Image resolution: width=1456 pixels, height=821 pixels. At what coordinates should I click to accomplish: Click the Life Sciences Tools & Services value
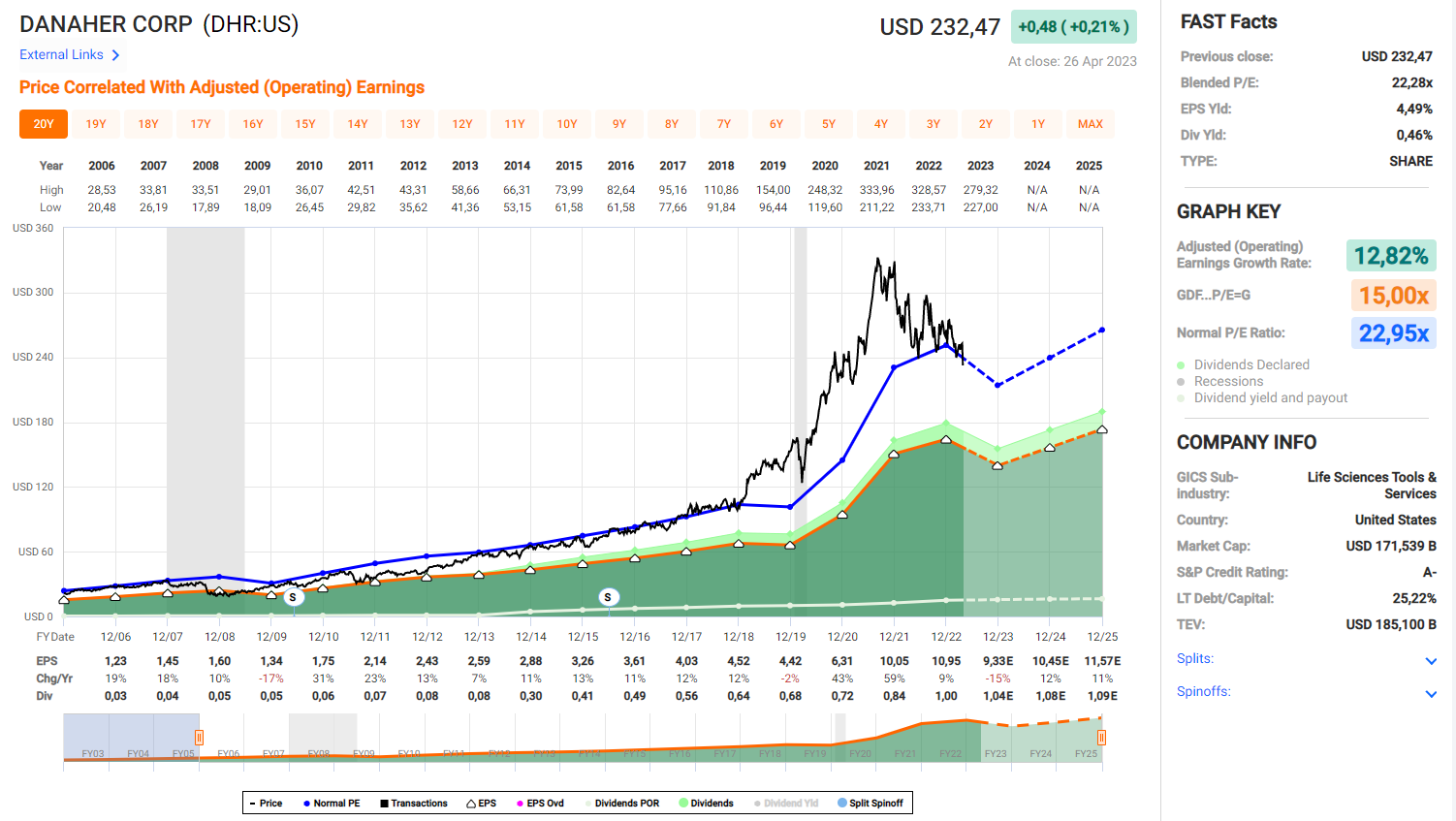pos(1372,485)
